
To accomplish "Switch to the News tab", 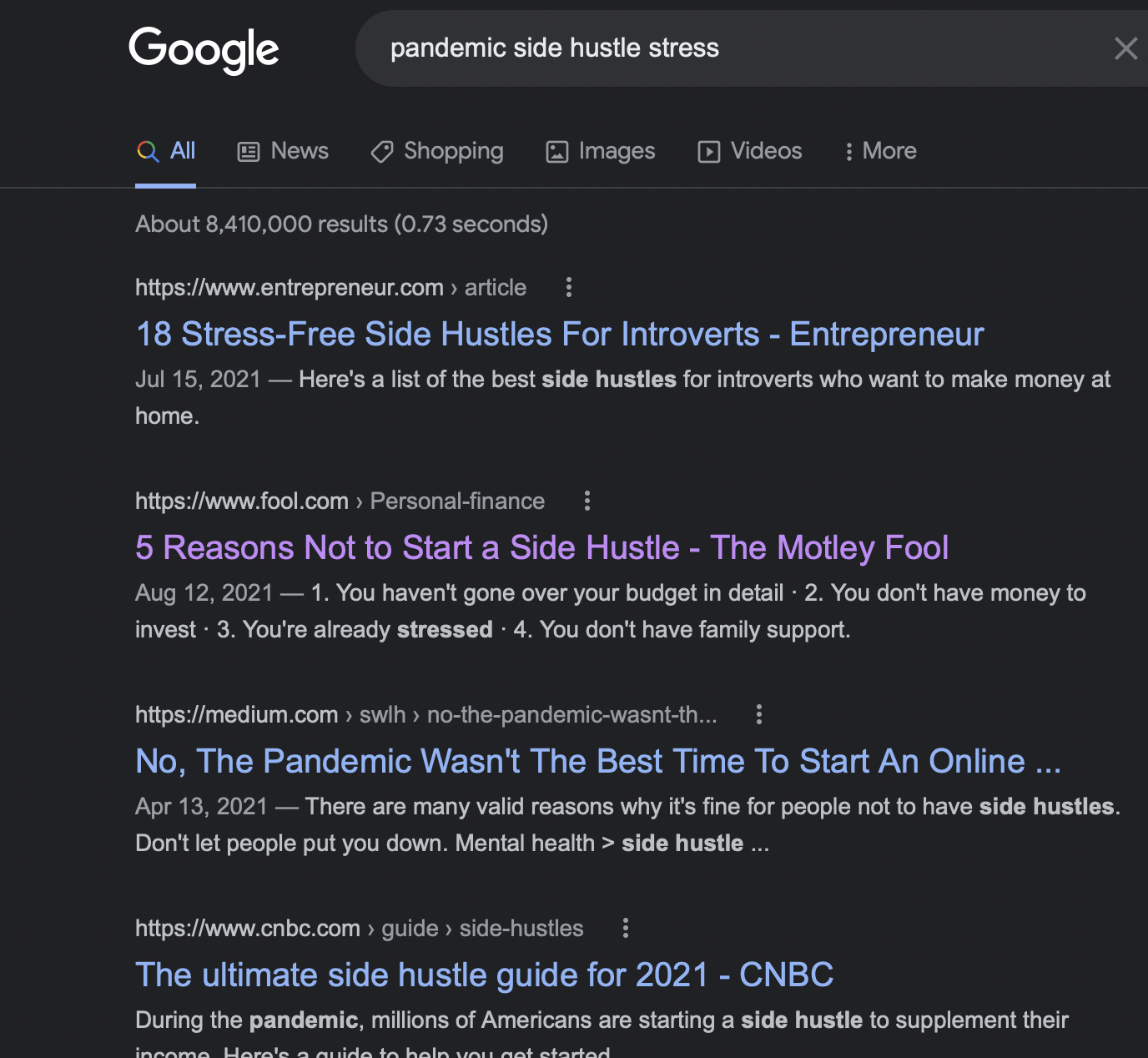I will click(284, 151).
